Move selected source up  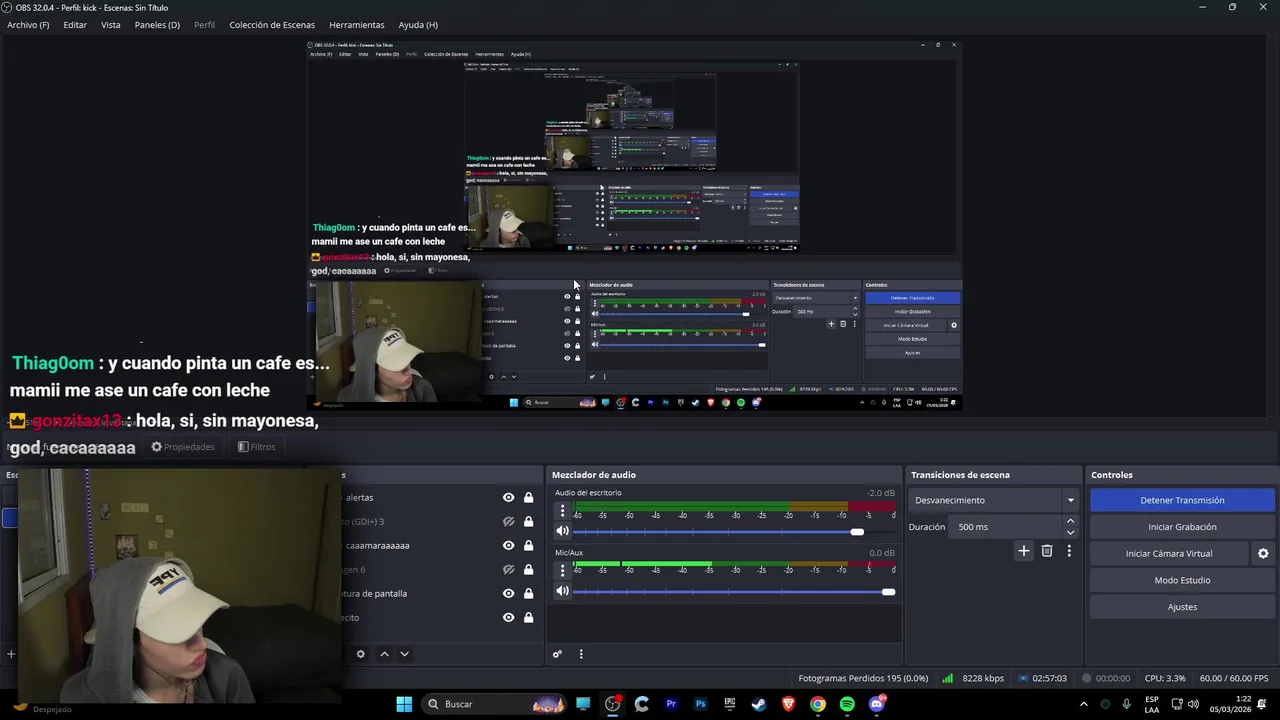point(384,654)
